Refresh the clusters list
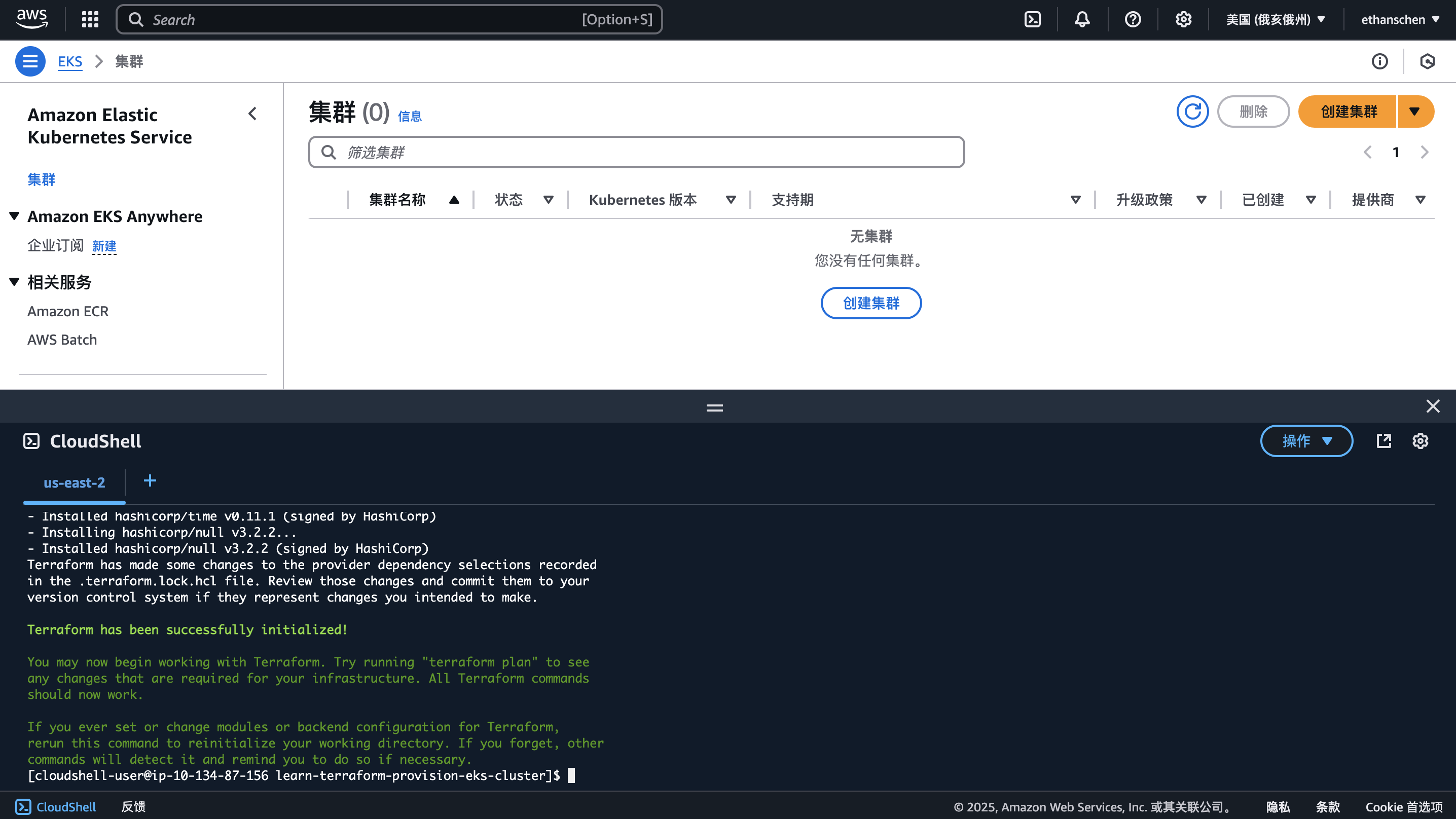This screenshot has width=1456, height=819. (1192, 111)
